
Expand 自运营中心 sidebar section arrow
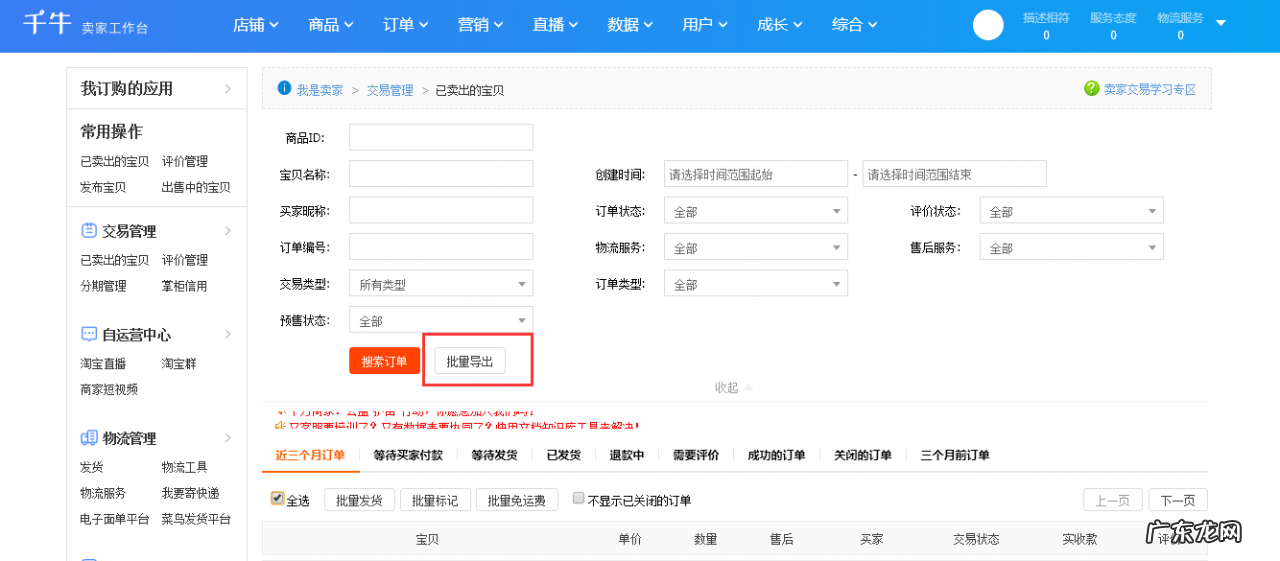pos(228,334)
